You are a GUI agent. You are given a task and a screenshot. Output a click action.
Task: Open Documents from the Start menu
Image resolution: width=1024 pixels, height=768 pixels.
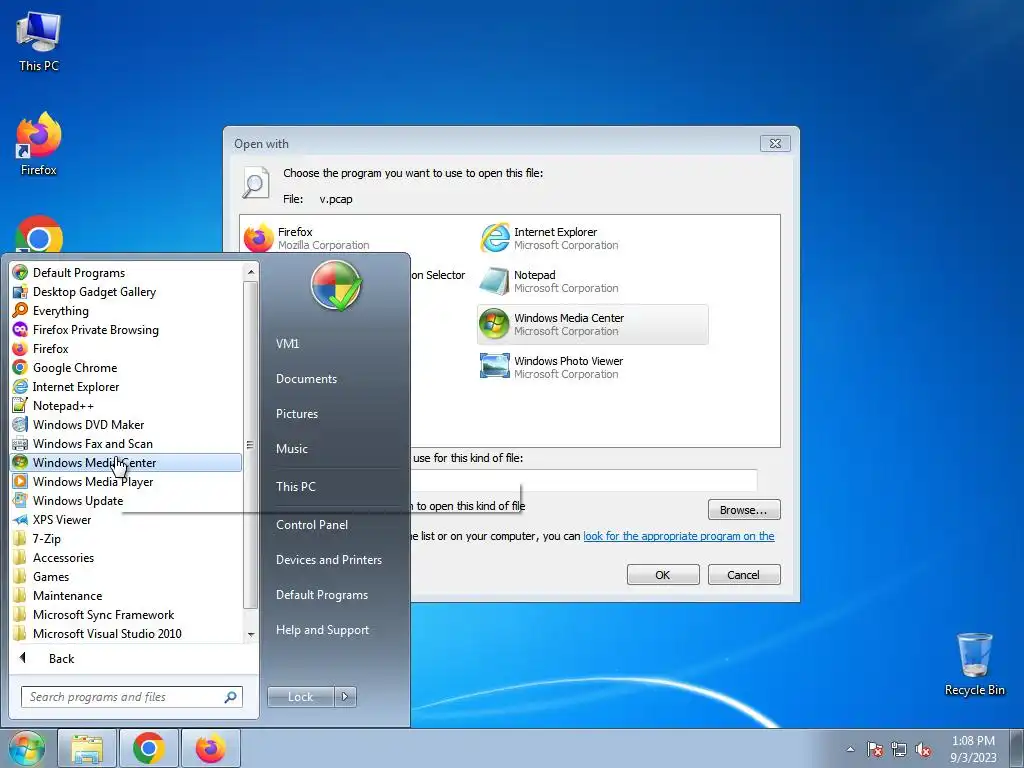(x=306, y=379)
